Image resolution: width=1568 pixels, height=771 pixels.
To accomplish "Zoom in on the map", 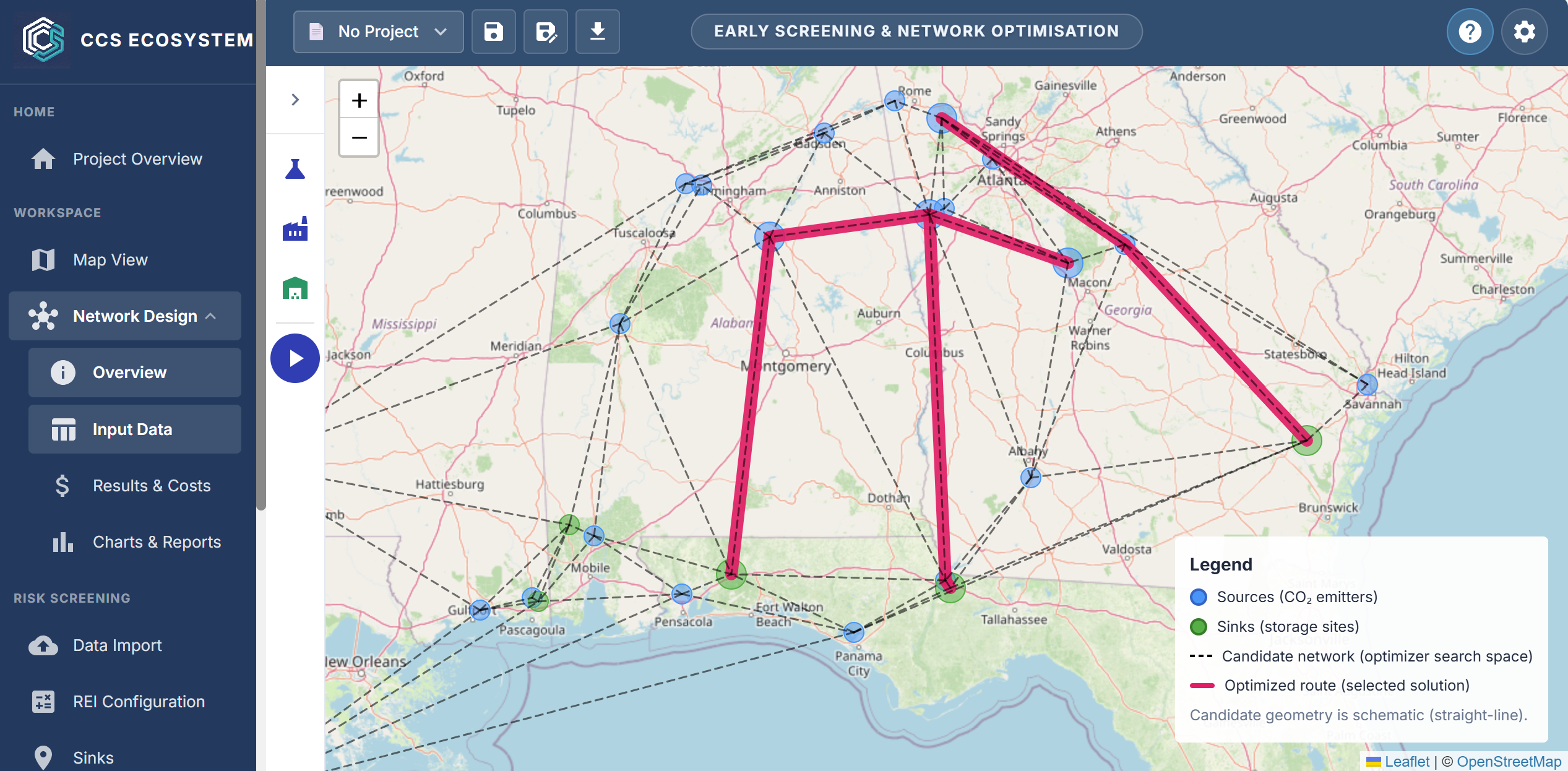I will [x=359, y=100].
